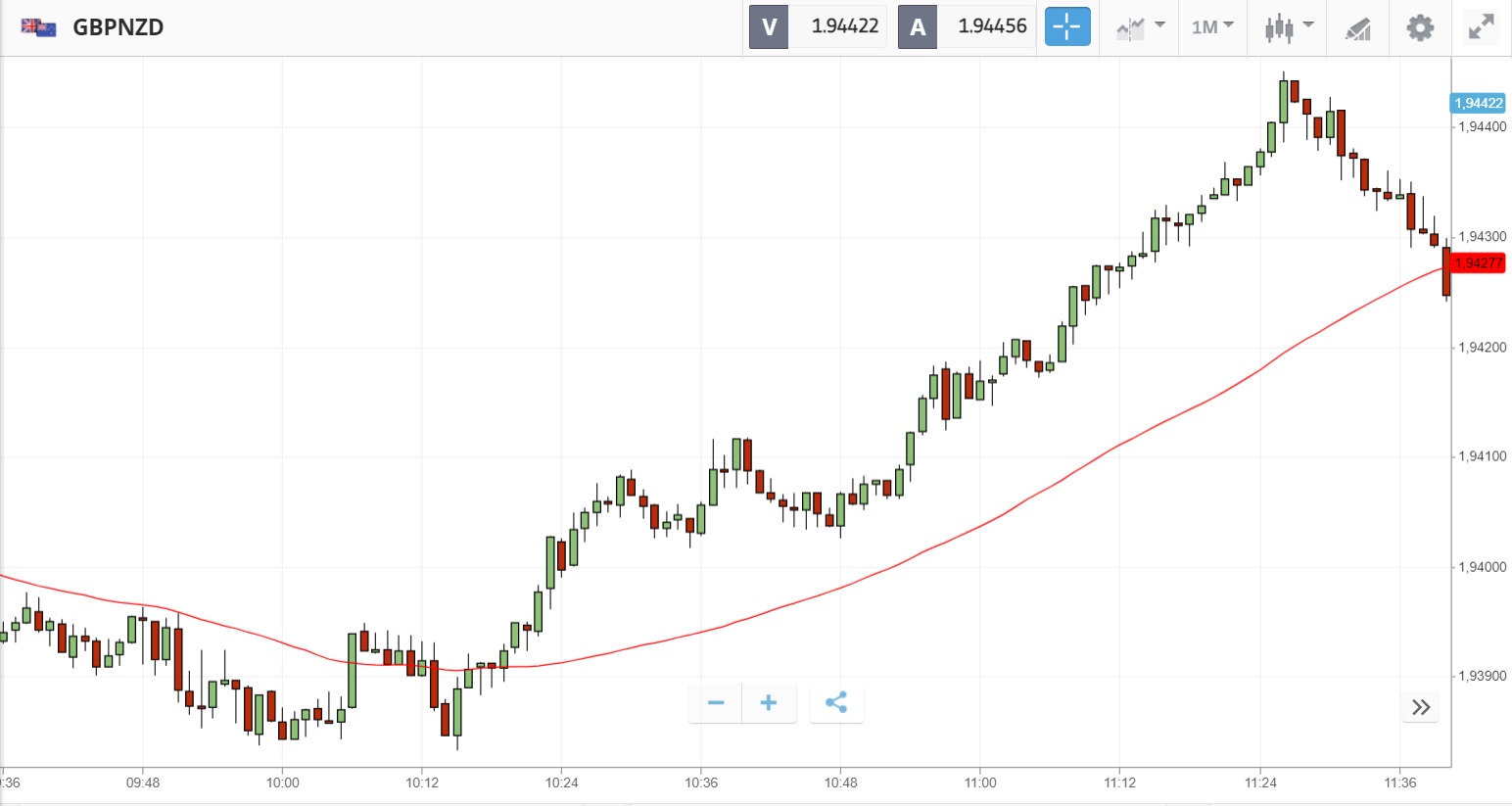Open the 1M timeframe dropdown
Image resolution: width=1512 pixels, height=806 pixels.
point(1212,26)
